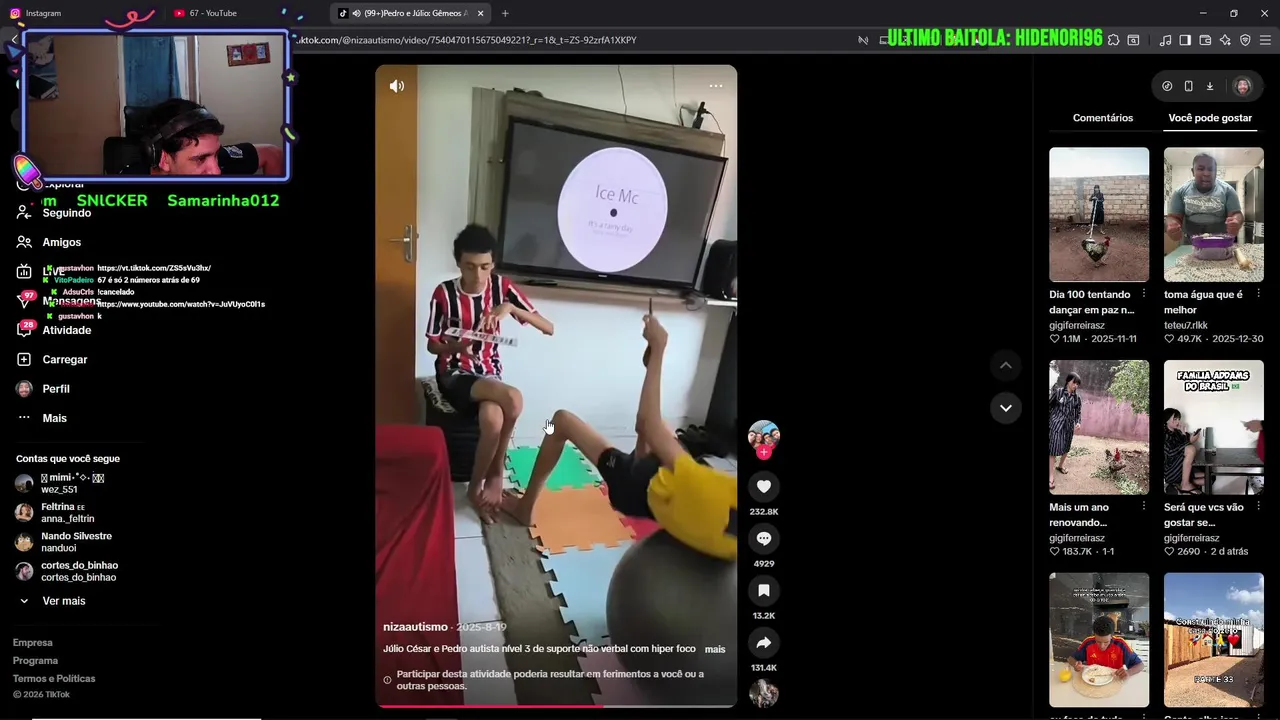
Task: Open browser music player icon
Action: coord(1165,40)
